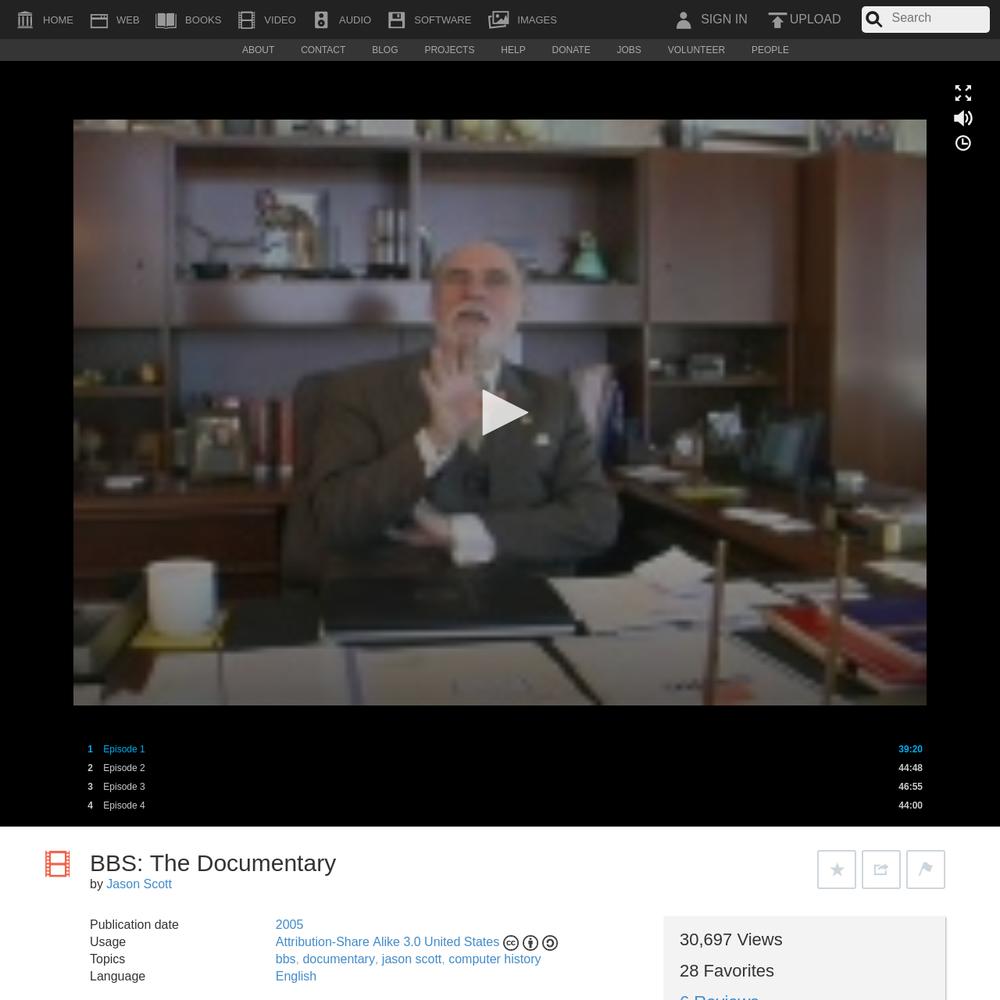Click the jason scott topic link
Screen dimensions: 1000x1000
(x=411, y=959)
